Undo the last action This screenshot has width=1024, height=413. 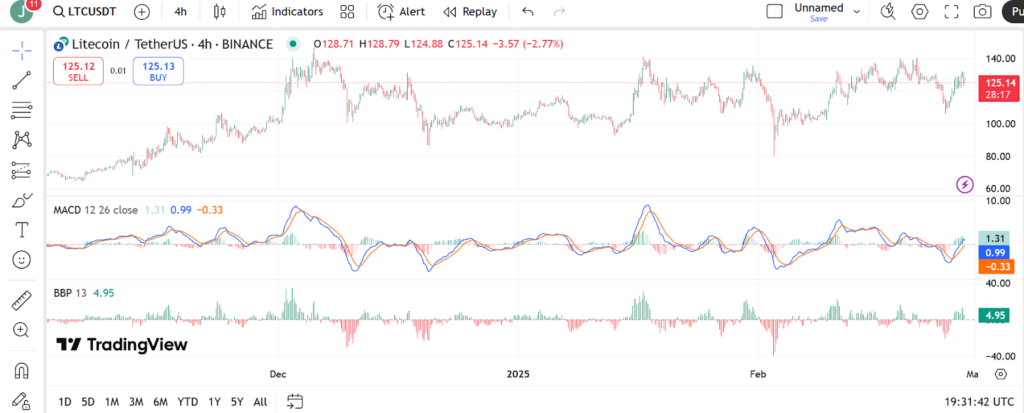pyautogui.click(x=528, y=12)
